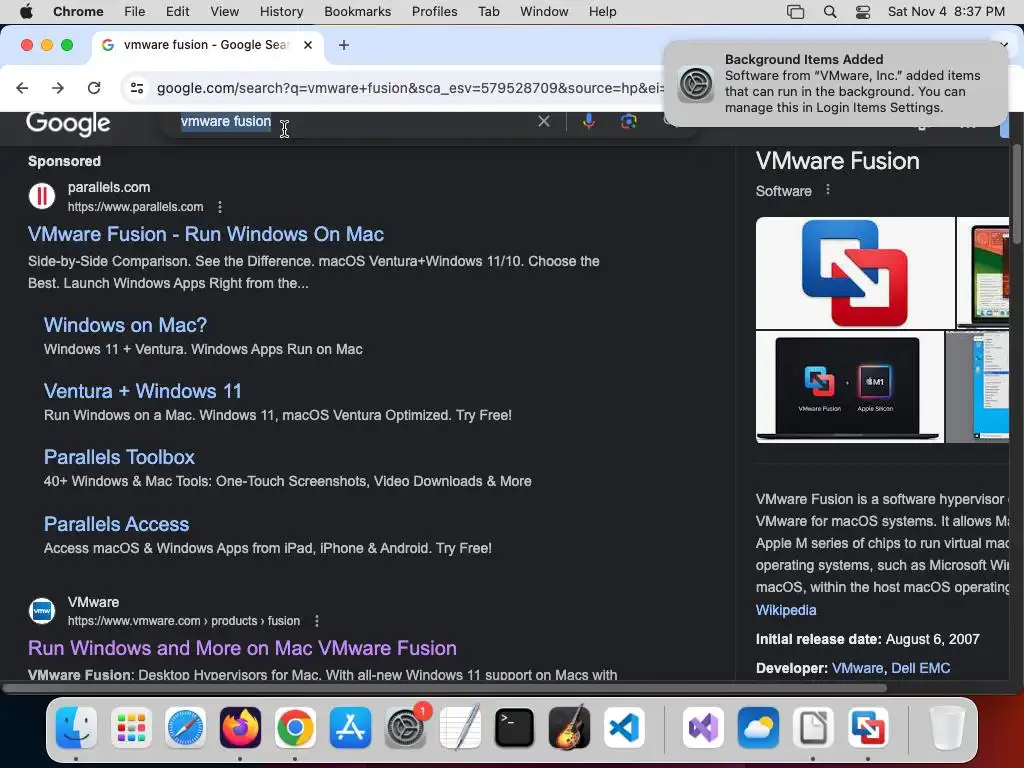Screen dimensions: 1024x768
Task: Open App Store from the Dock
Action: point(350,727)
